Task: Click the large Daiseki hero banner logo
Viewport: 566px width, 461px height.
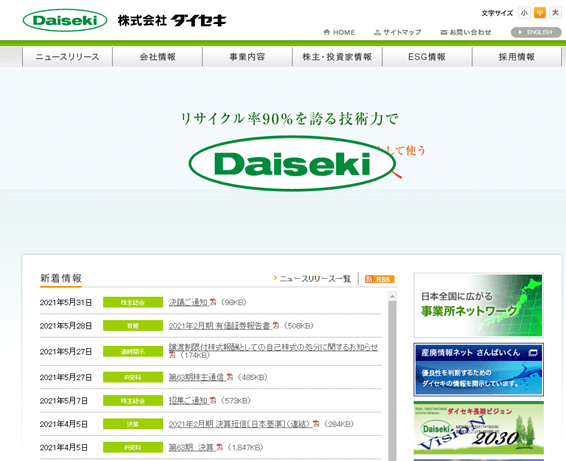Action: 292,164
